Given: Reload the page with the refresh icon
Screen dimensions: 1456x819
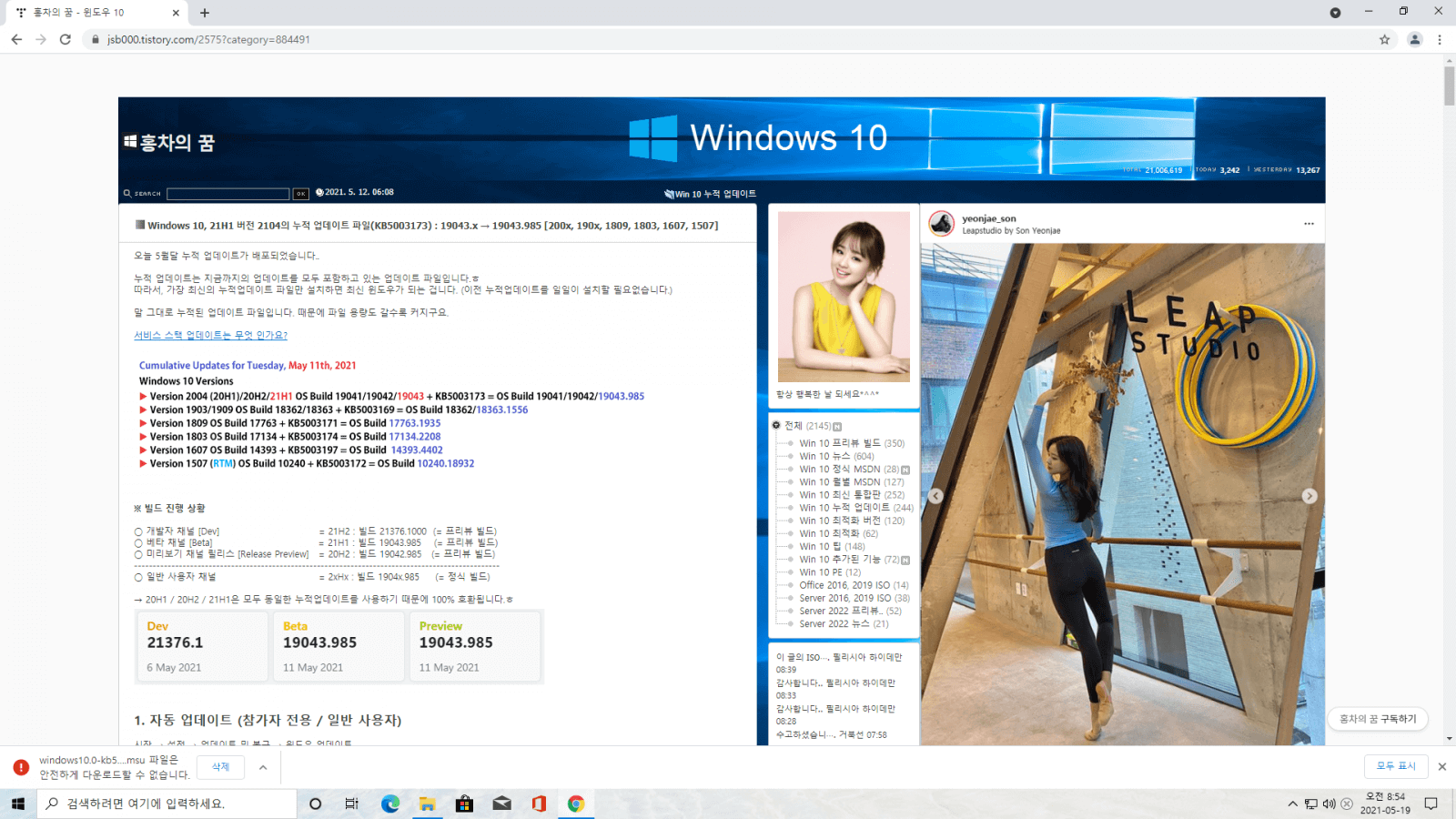Looking at the screenshot, I should pos(66,39).
